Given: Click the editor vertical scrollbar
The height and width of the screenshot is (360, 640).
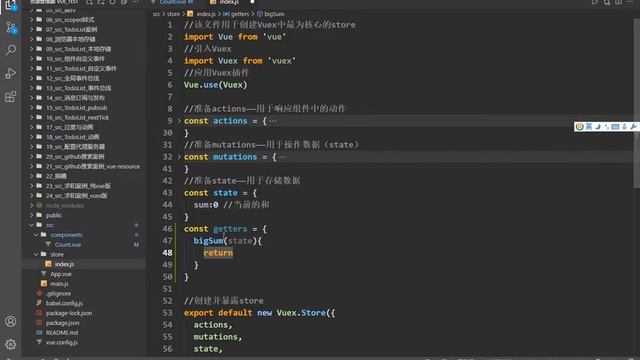Looking at the screenshot, I should [636, 102].
